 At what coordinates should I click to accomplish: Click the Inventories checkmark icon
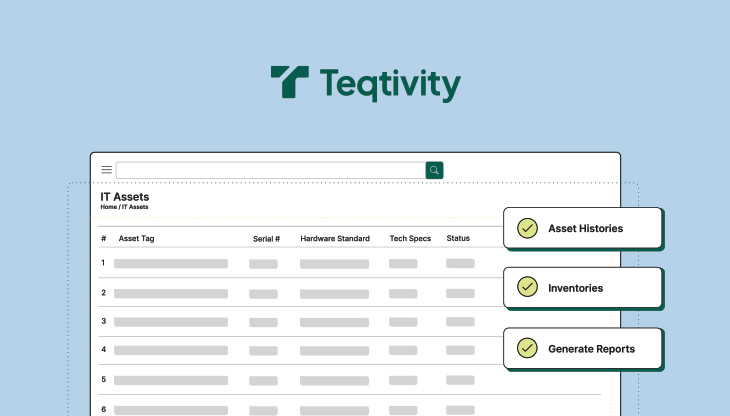click(x=527, y=288)
